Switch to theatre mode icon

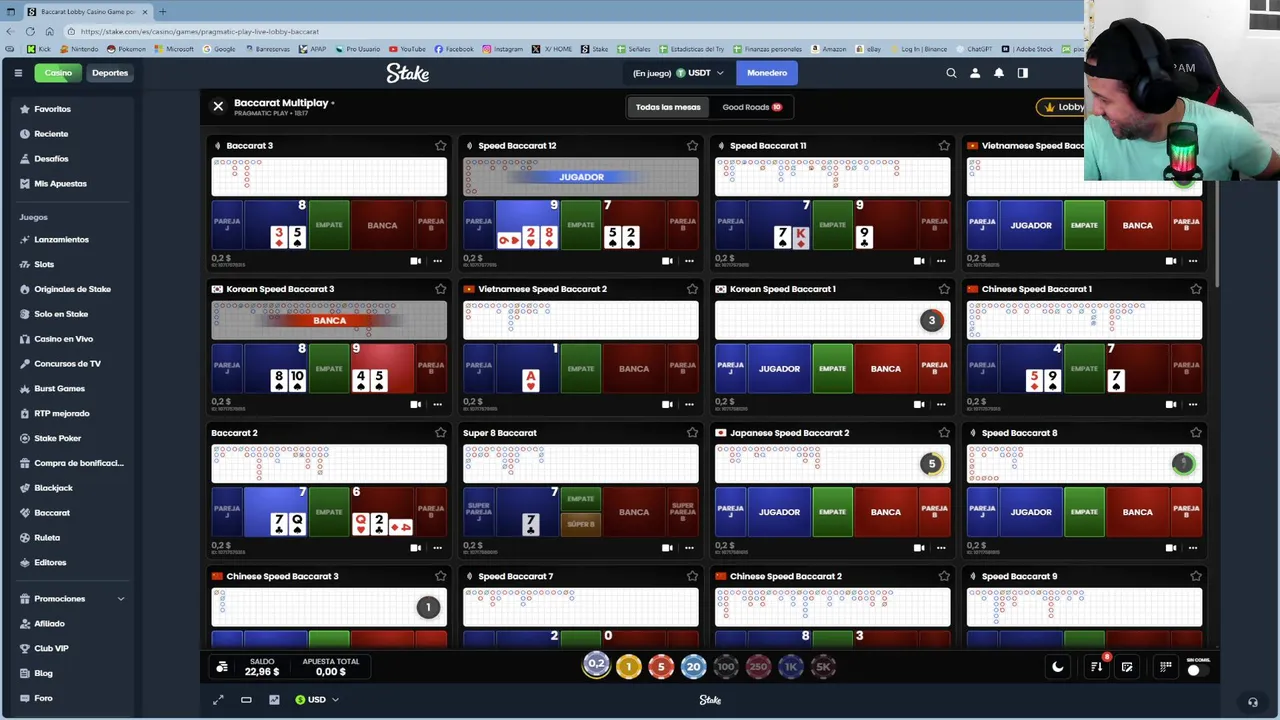[246, 700]
